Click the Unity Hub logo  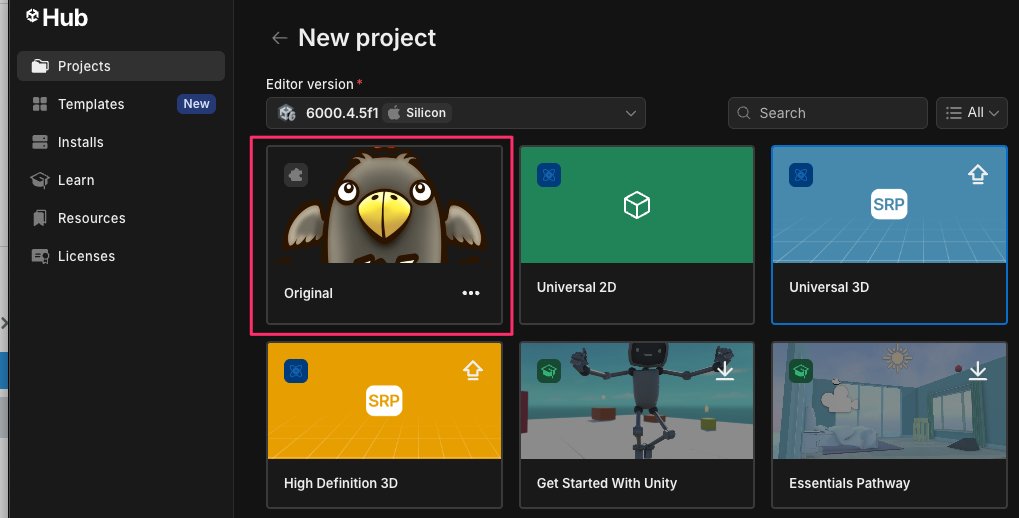57,18
